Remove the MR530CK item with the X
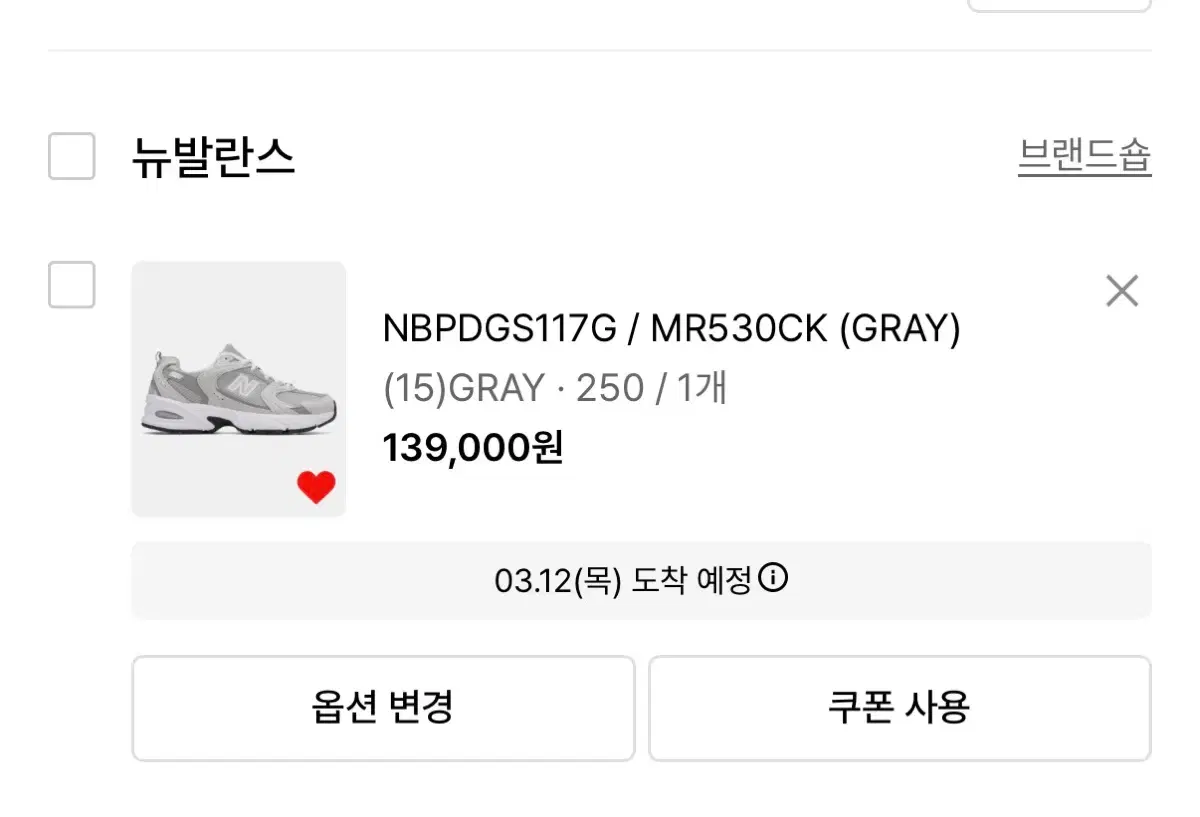Image resolution: width=1200 pixels, height=817 pixels. click(x=1122, y=292)
